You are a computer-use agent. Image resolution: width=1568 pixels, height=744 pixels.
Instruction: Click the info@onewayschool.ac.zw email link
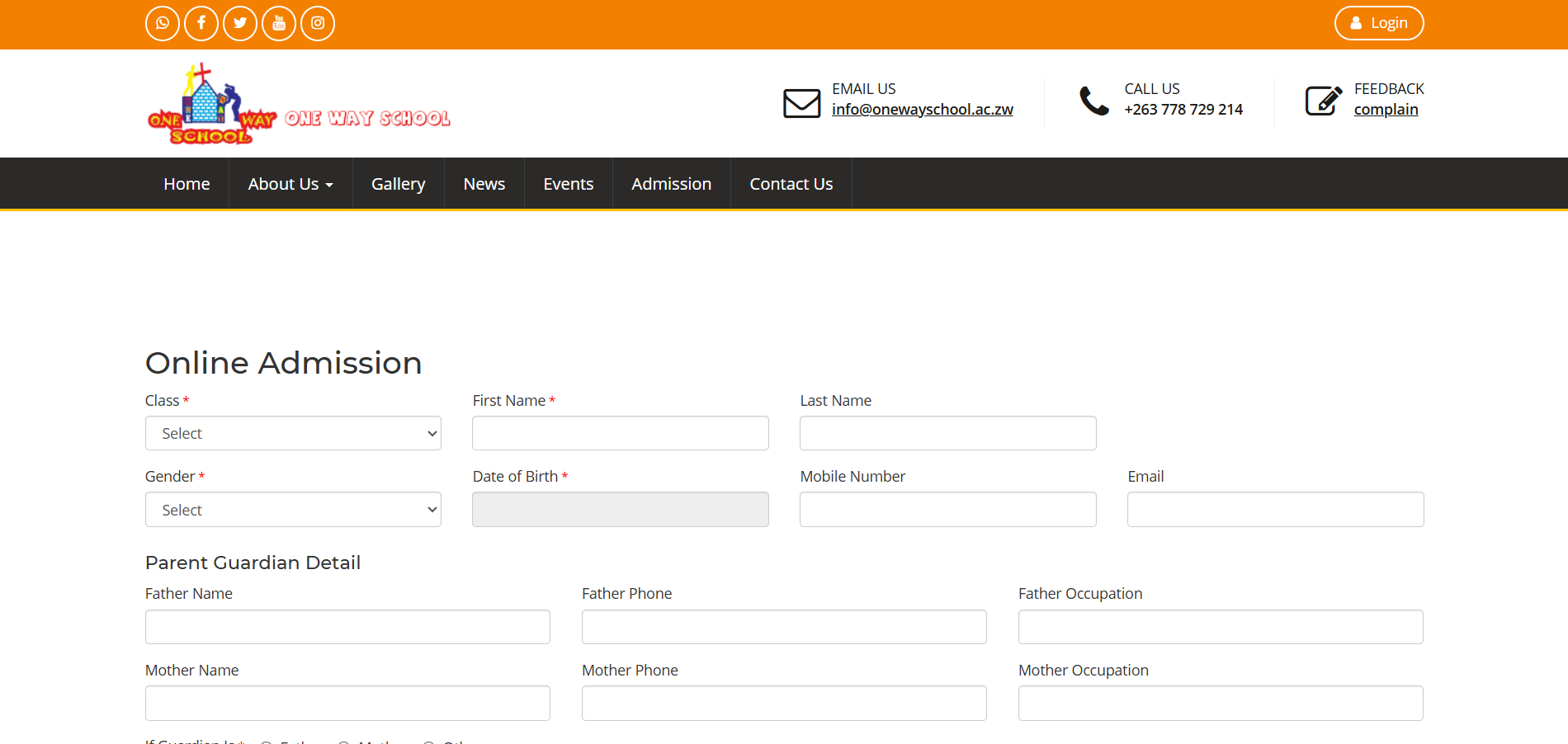[x=922, y=110]
